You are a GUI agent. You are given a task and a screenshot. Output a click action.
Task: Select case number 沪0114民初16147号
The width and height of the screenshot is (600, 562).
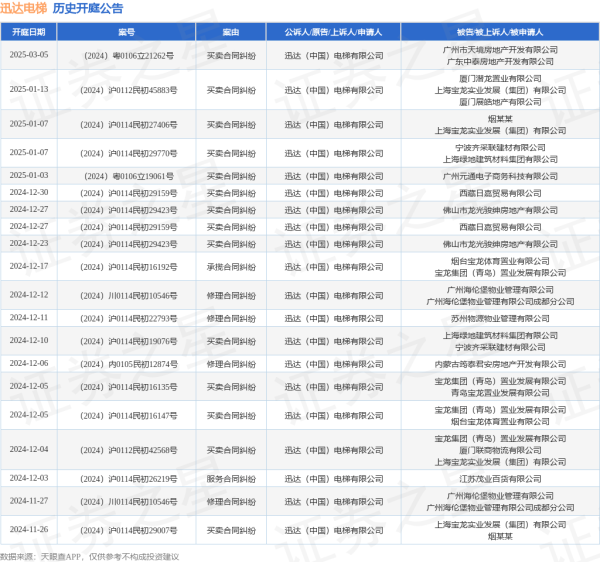click(x=129, y=416)
